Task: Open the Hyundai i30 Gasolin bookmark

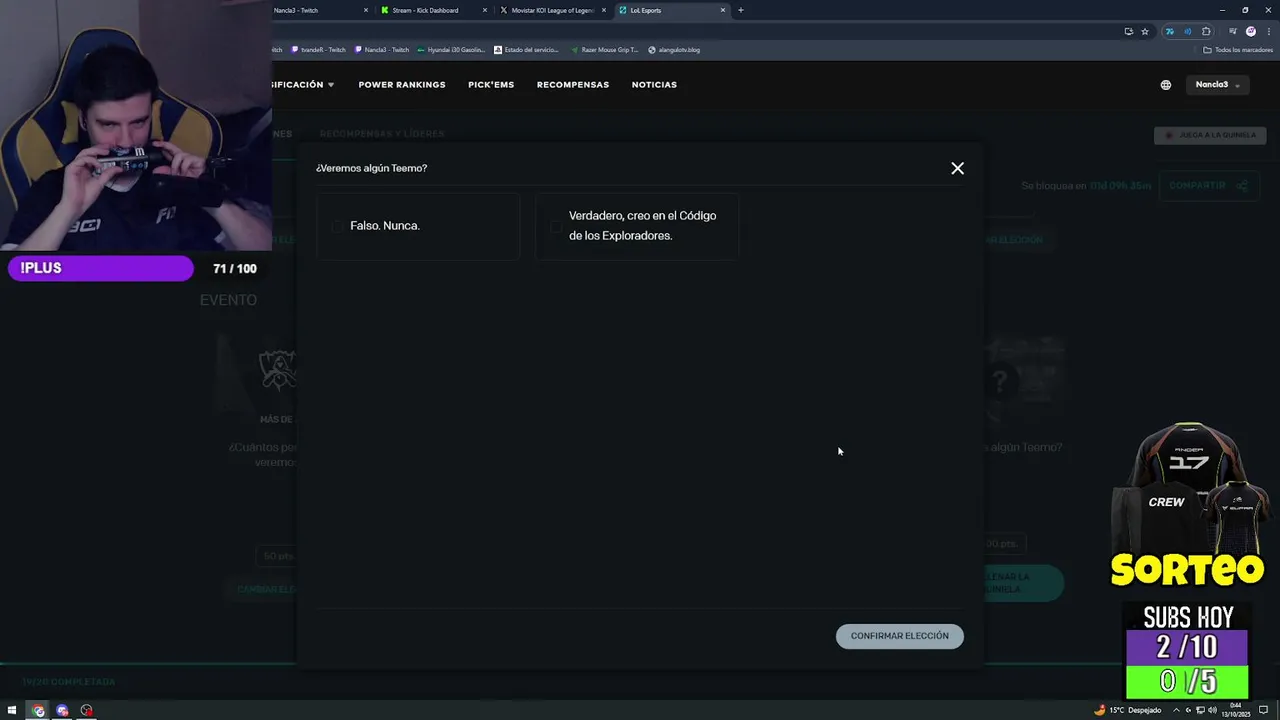Action: 451,50
